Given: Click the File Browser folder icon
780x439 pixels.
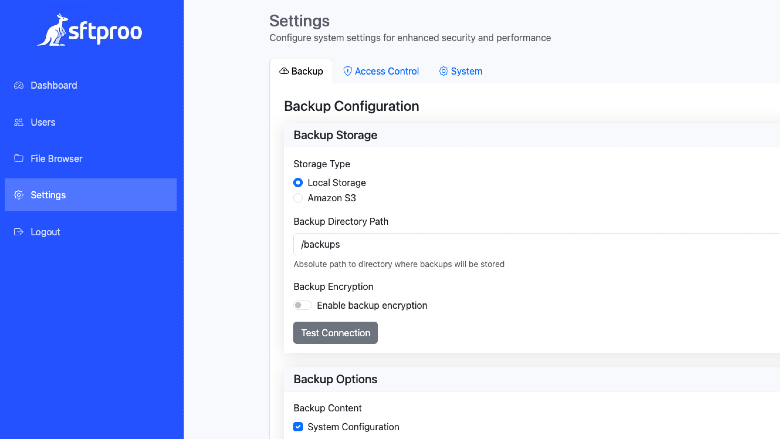Looking at the screenshot, I should (19, 158).
